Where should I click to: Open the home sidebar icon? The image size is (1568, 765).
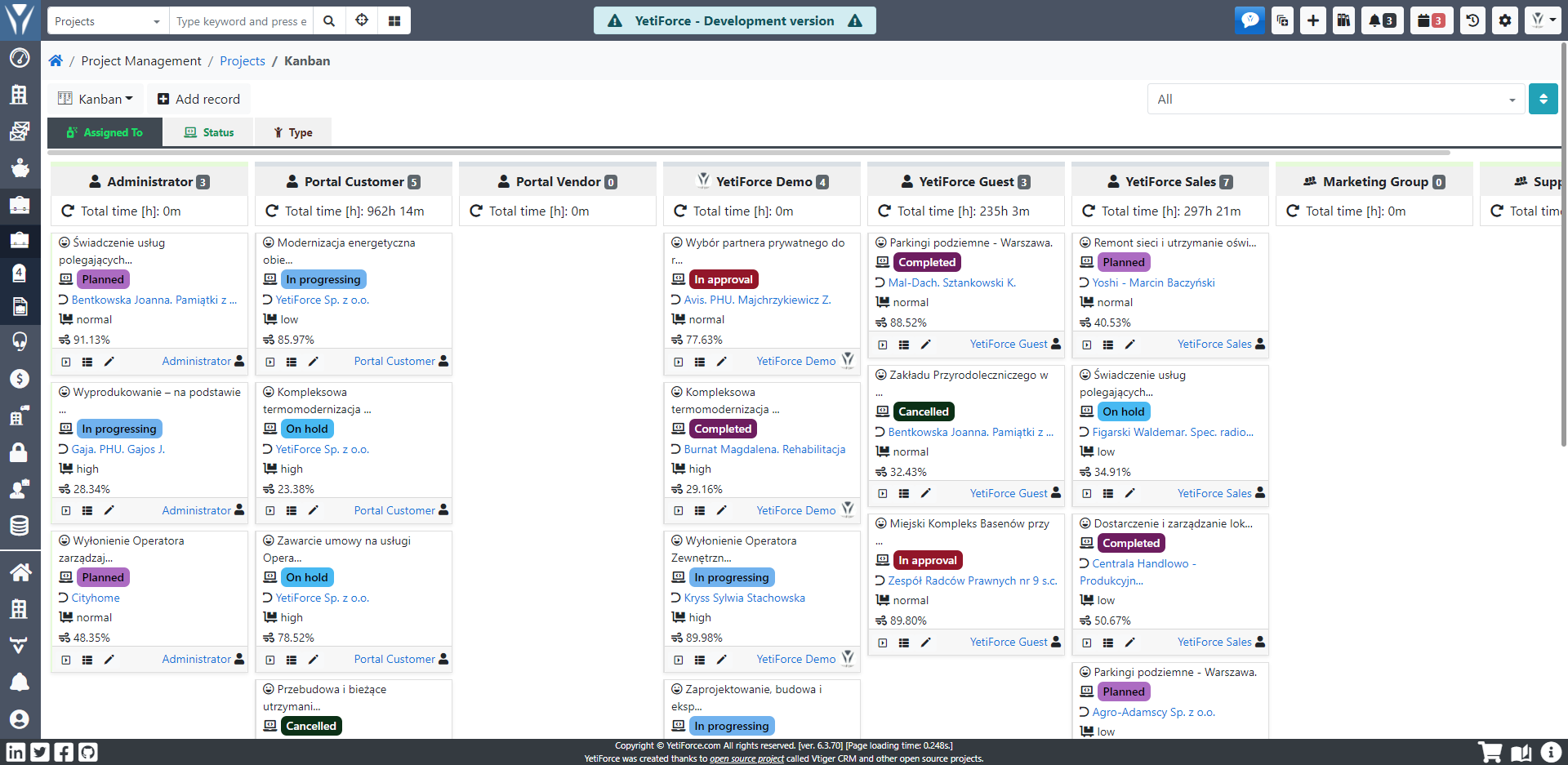click(20, 572)
